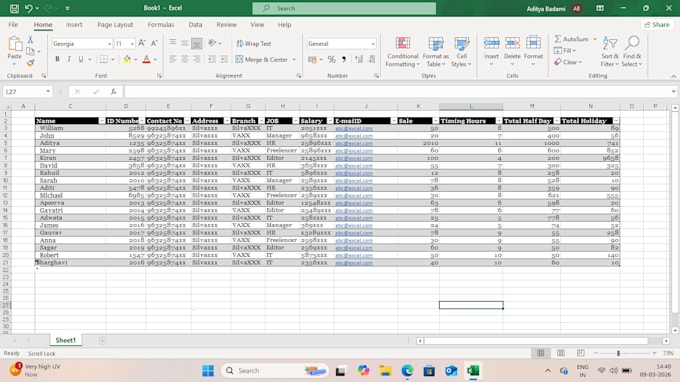
Task: Switch to the Insert tab
Action: (74, 25)
